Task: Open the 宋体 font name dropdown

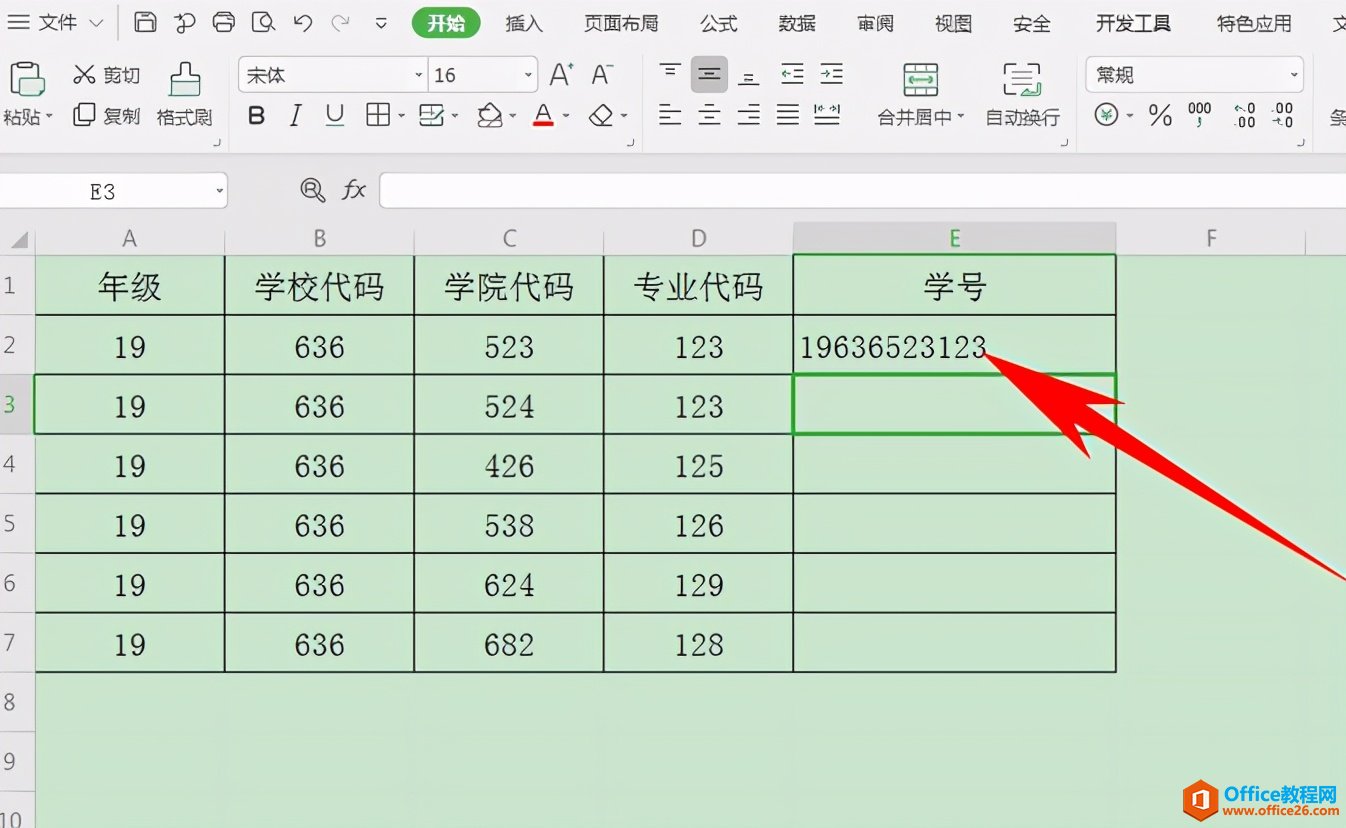Action: [419, 76]
